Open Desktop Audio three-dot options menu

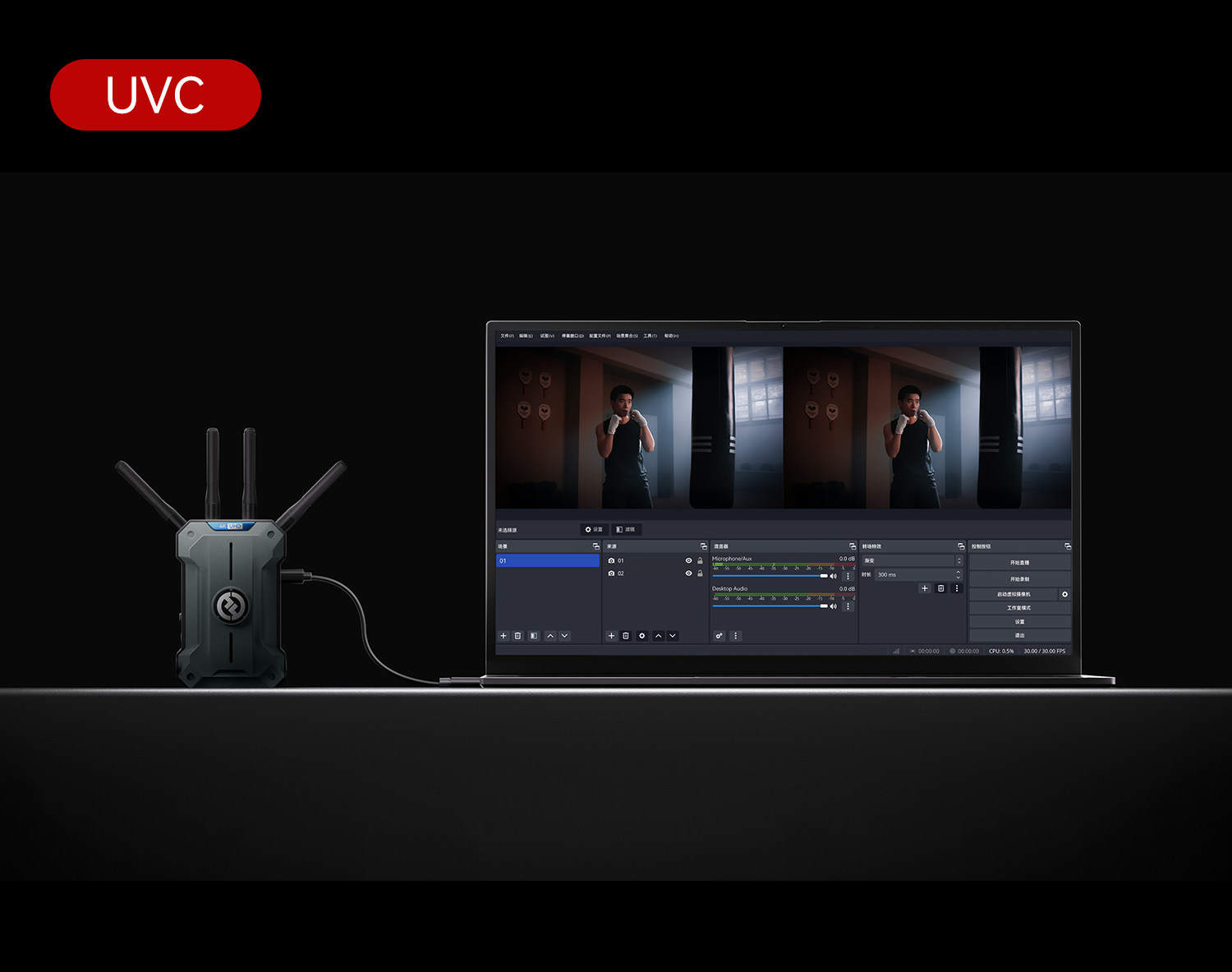point(848,606)
